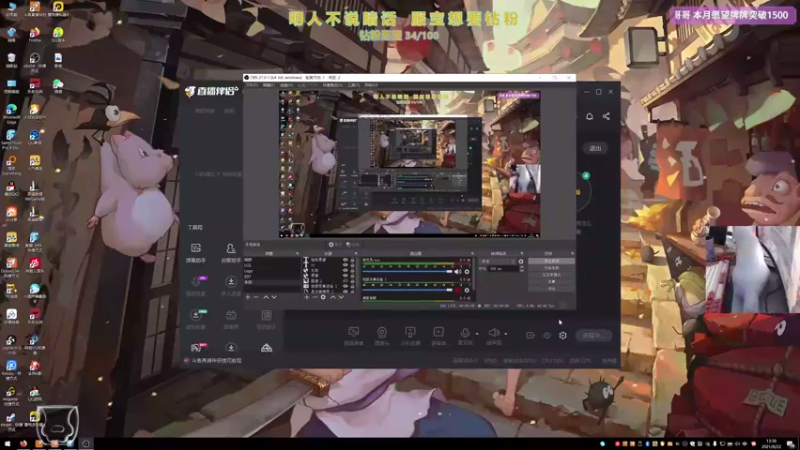Toggle visibility eye of the top source row
The height and width of the screenshot is (450, 800).
[x=345, y=260]
